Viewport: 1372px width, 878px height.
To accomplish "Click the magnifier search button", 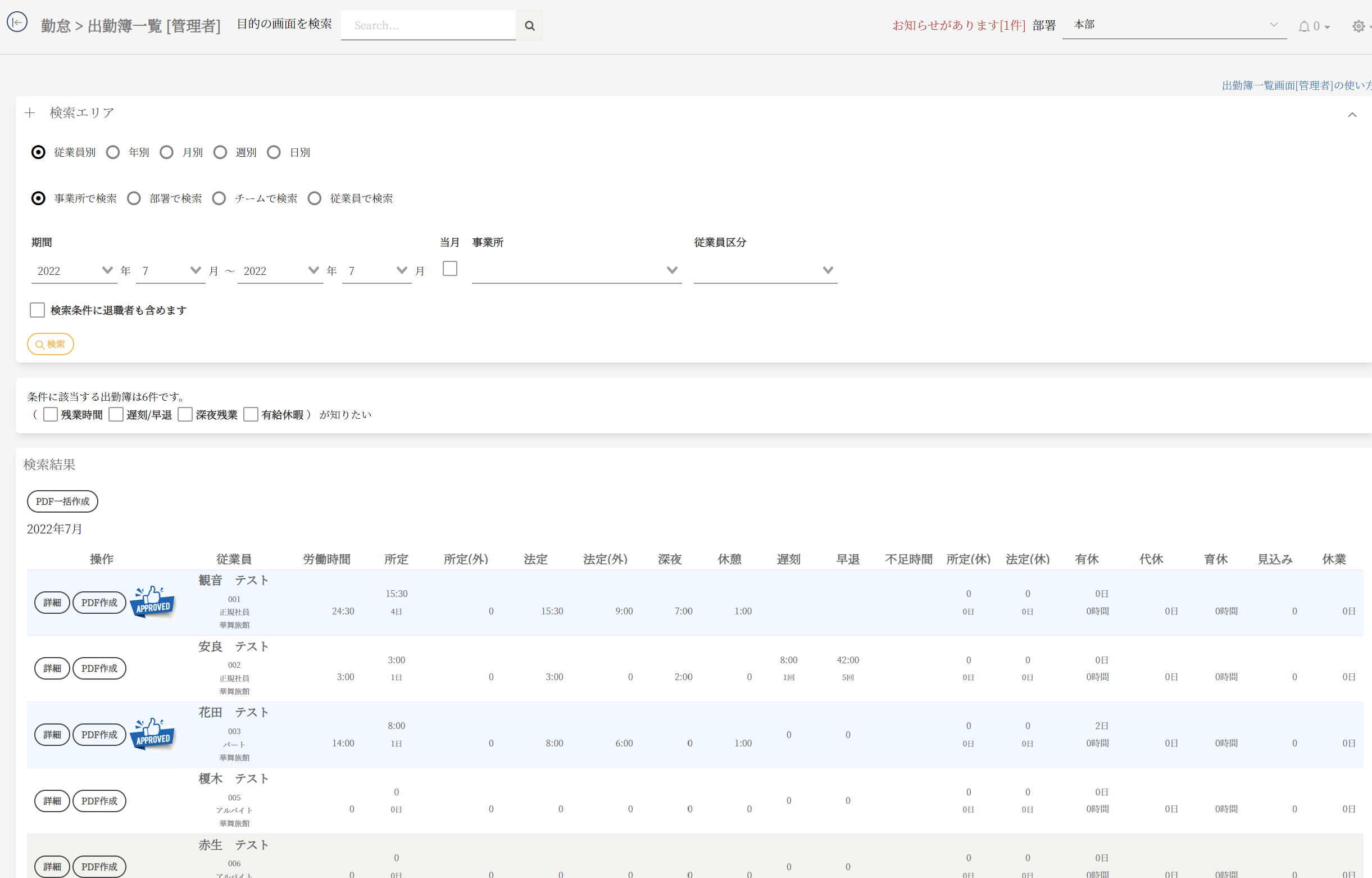I will (529, 26).
